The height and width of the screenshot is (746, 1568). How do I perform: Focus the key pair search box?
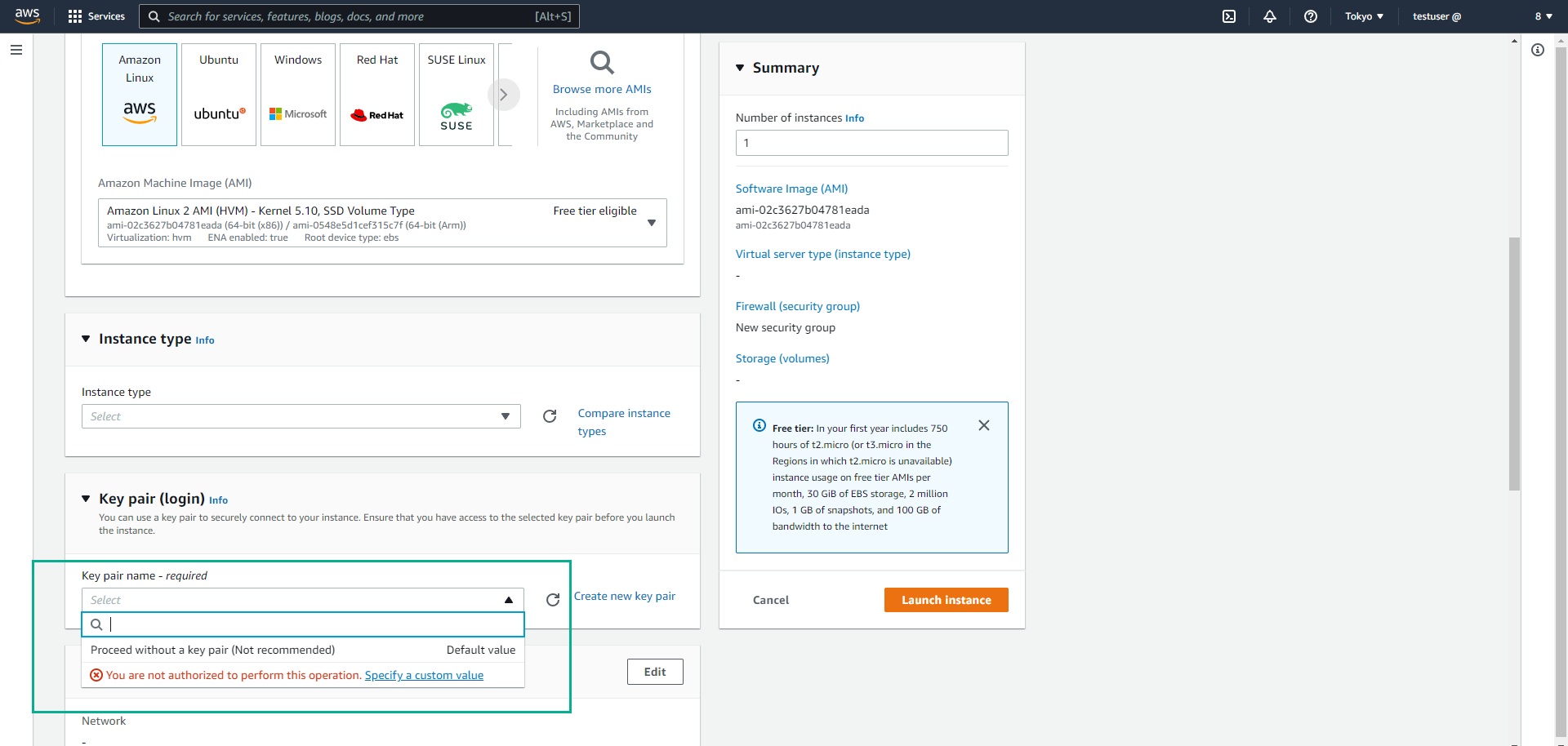tap(303, 624)
